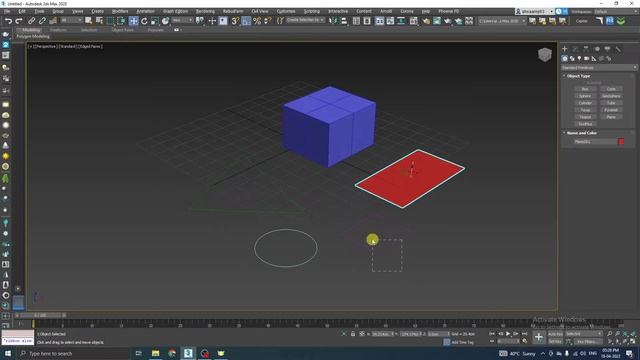
Task: Click the Play Animation button
Action: click(x=508, y=334)
